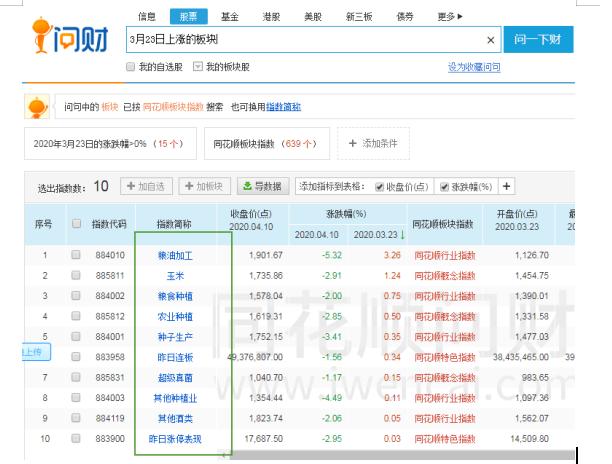Click the 上传 button on left edge
The image size is (612, 464).
tap(36, 352)
